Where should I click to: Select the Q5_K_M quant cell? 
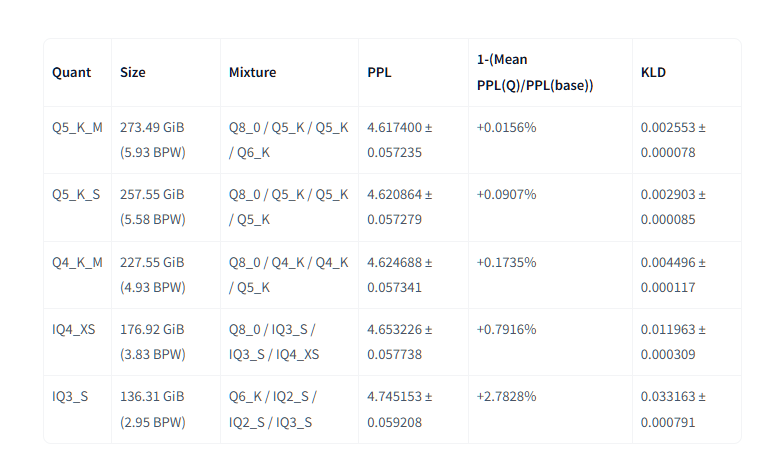coord(77,128)
